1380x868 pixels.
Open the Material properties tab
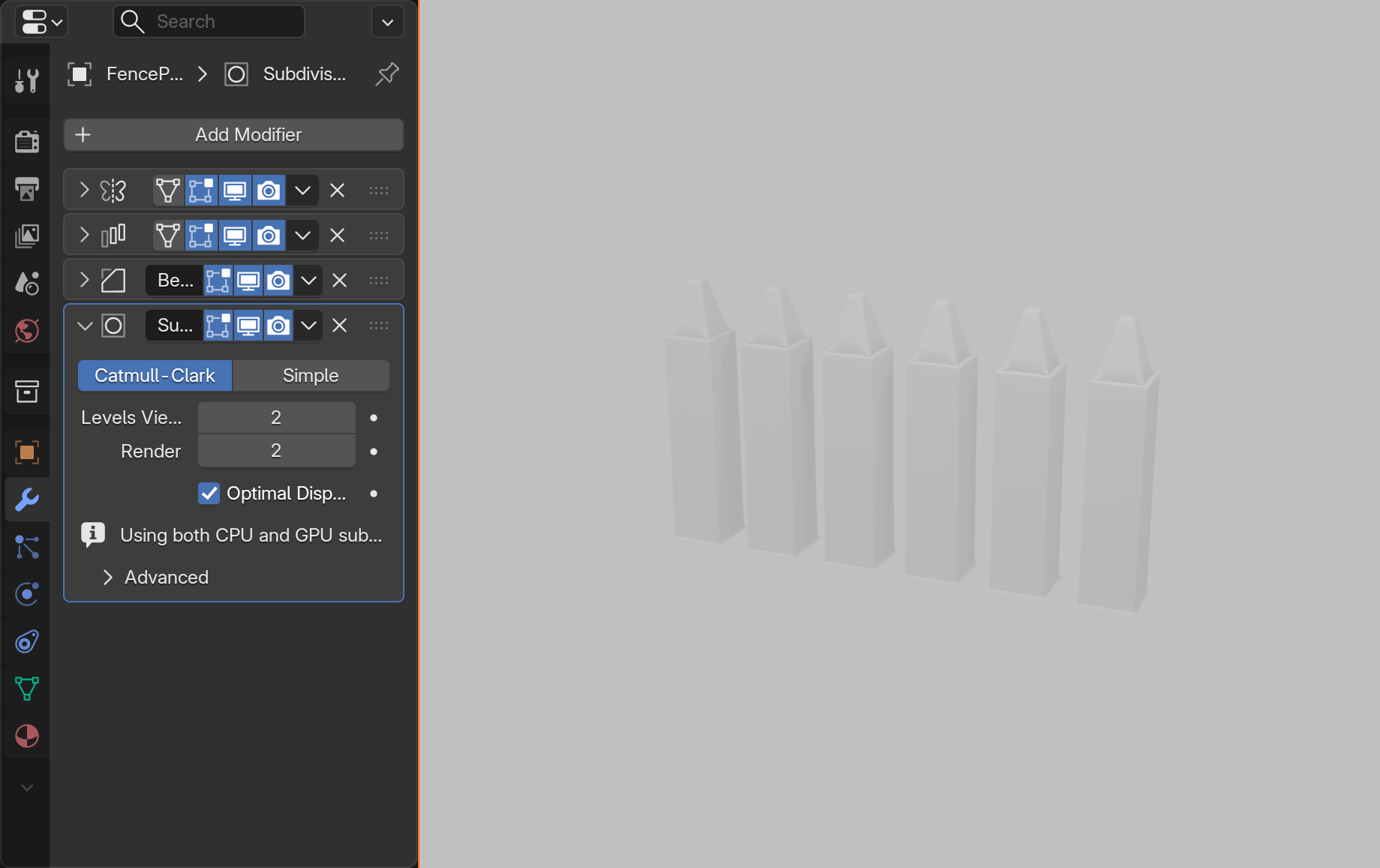[x=27, y=736]
